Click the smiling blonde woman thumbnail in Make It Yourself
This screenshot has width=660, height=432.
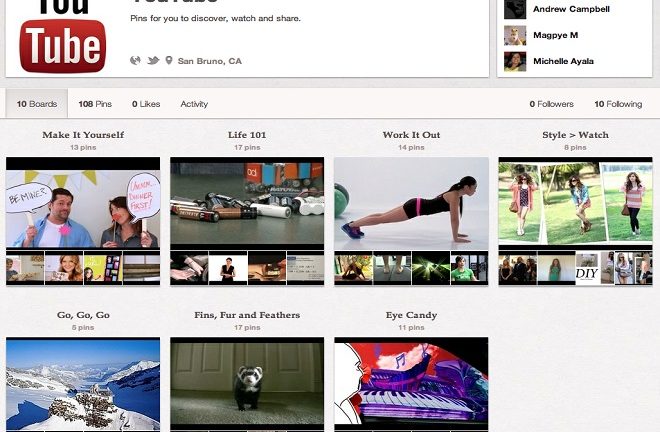tap(64, 269)
